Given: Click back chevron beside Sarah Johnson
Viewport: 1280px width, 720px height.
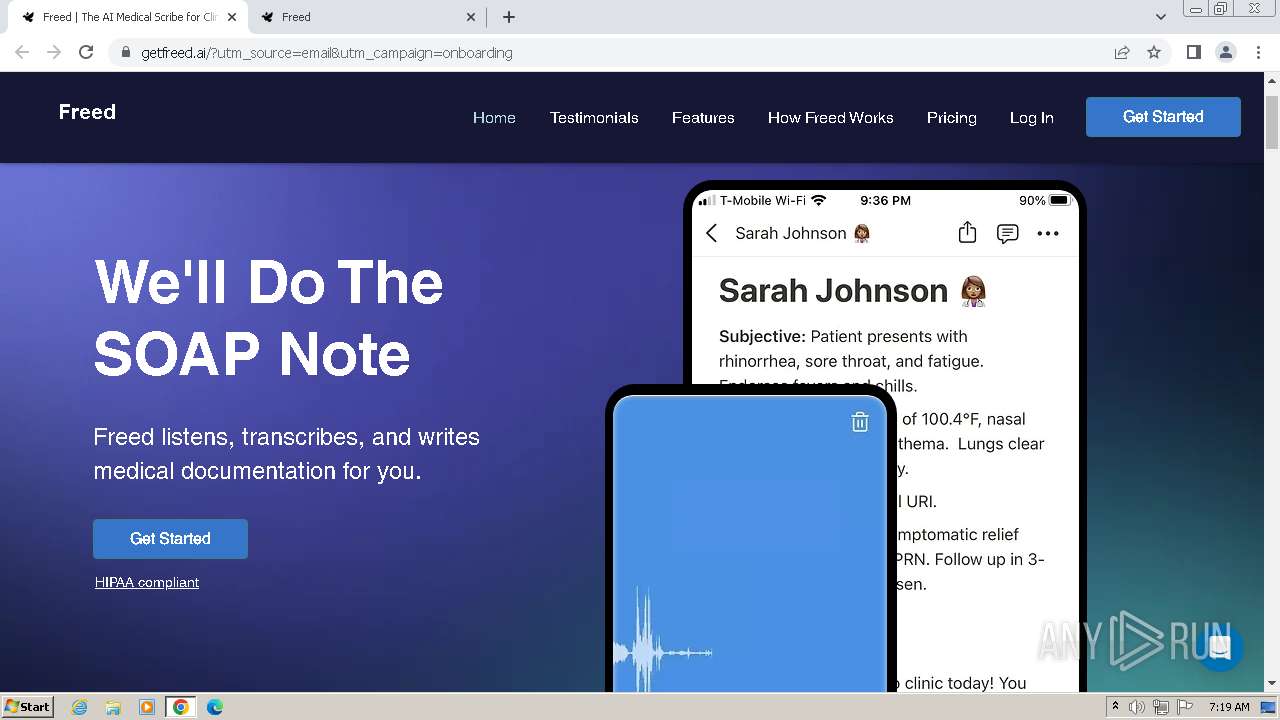Looking at the screenshot, I should point(711,233).
